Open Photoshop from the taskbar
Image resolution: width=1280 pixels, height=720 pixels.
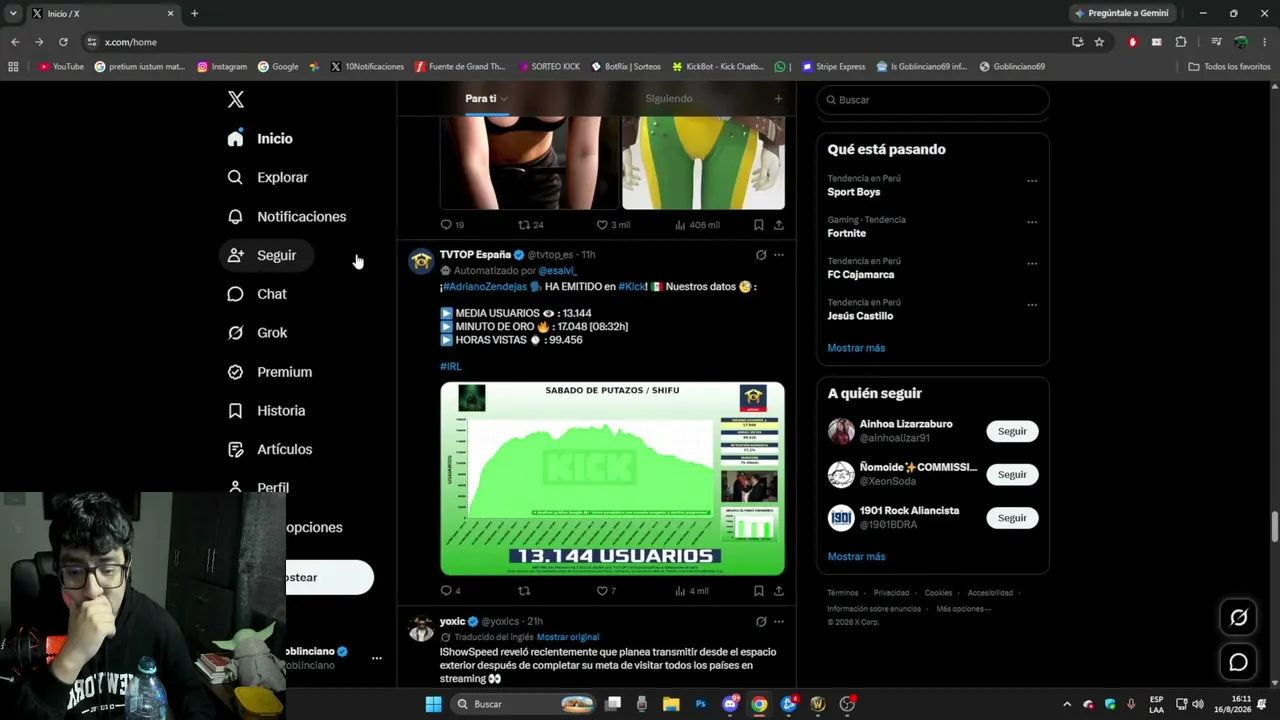(x=701, y=704)
